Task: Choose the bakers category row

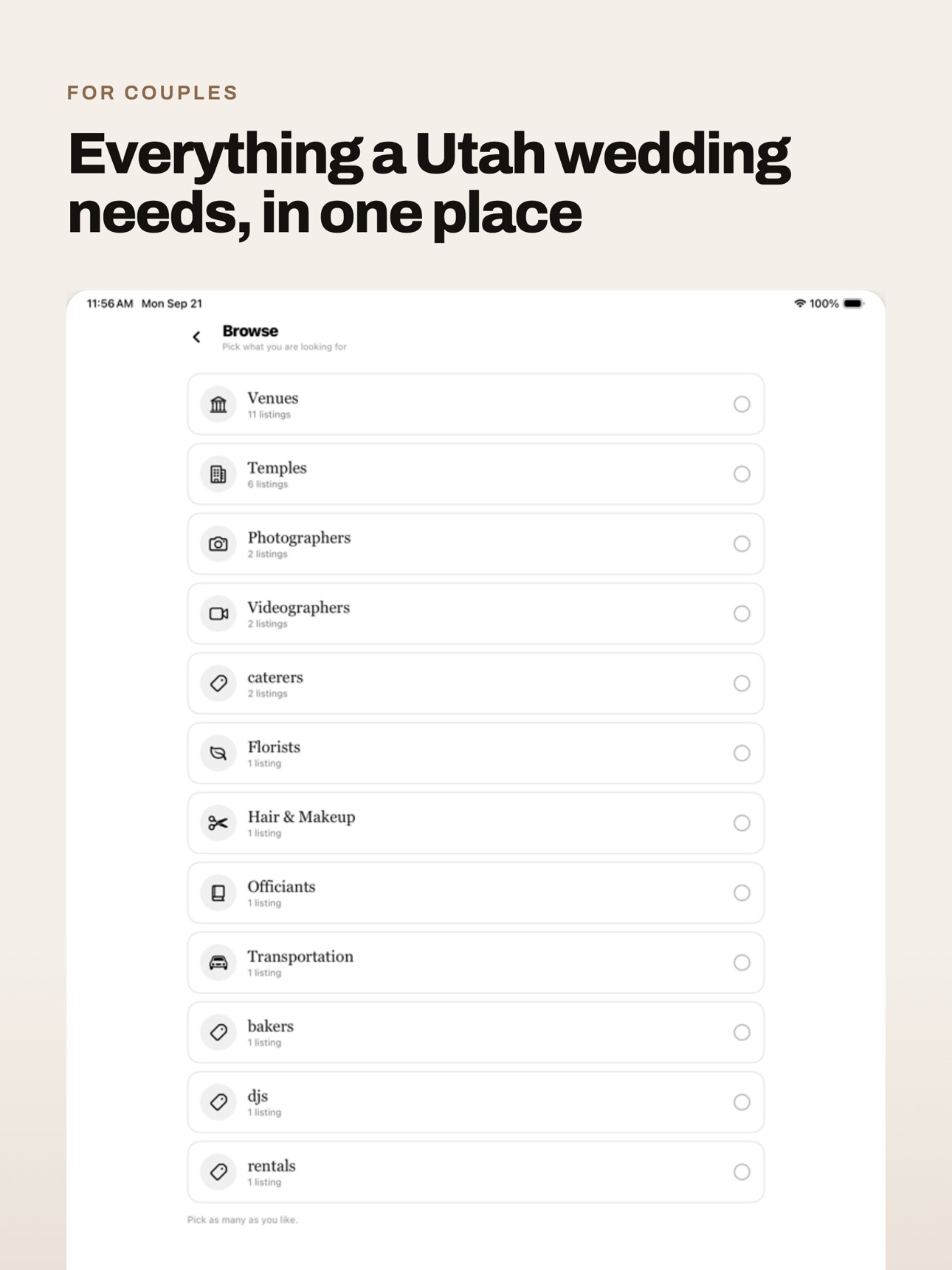Action: pyautogui.click(x=476, y=1032)
